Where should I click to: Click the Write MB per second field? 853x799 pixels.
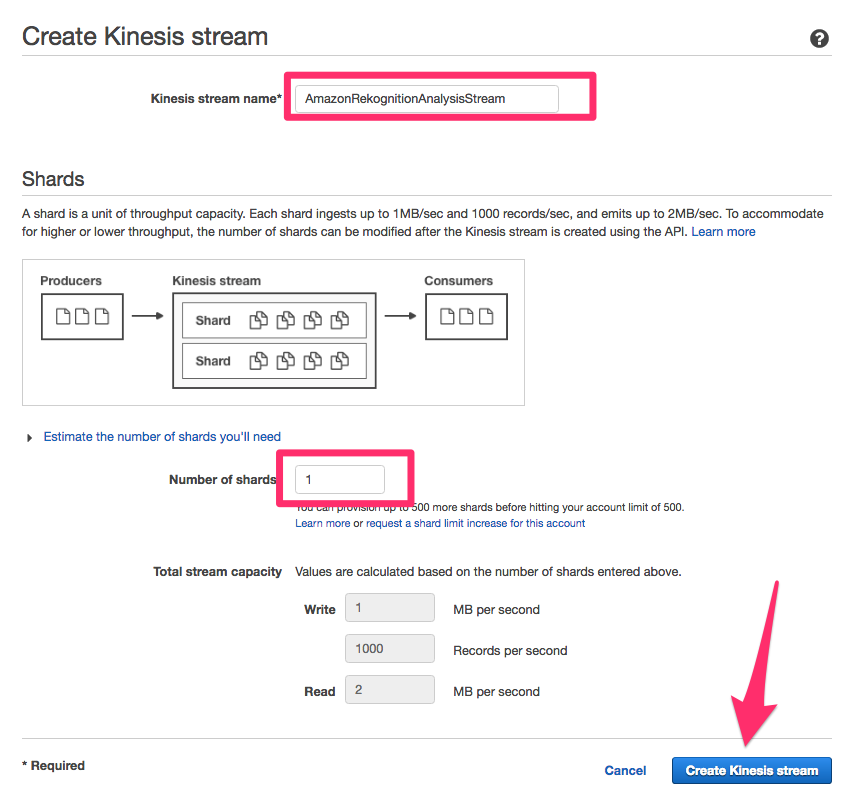(x=389, y=608)
